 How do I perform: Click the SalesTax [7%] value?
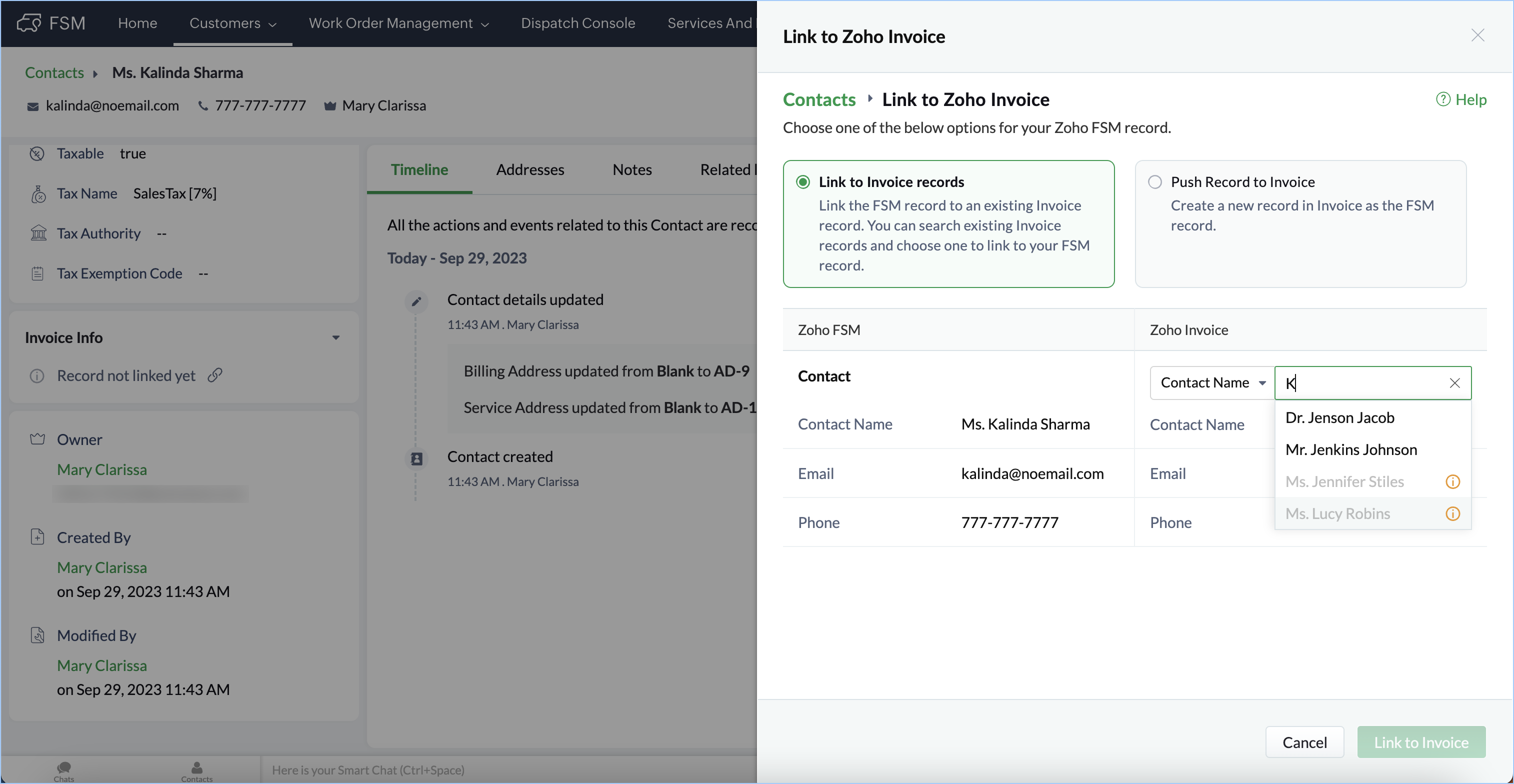[174, 194]
